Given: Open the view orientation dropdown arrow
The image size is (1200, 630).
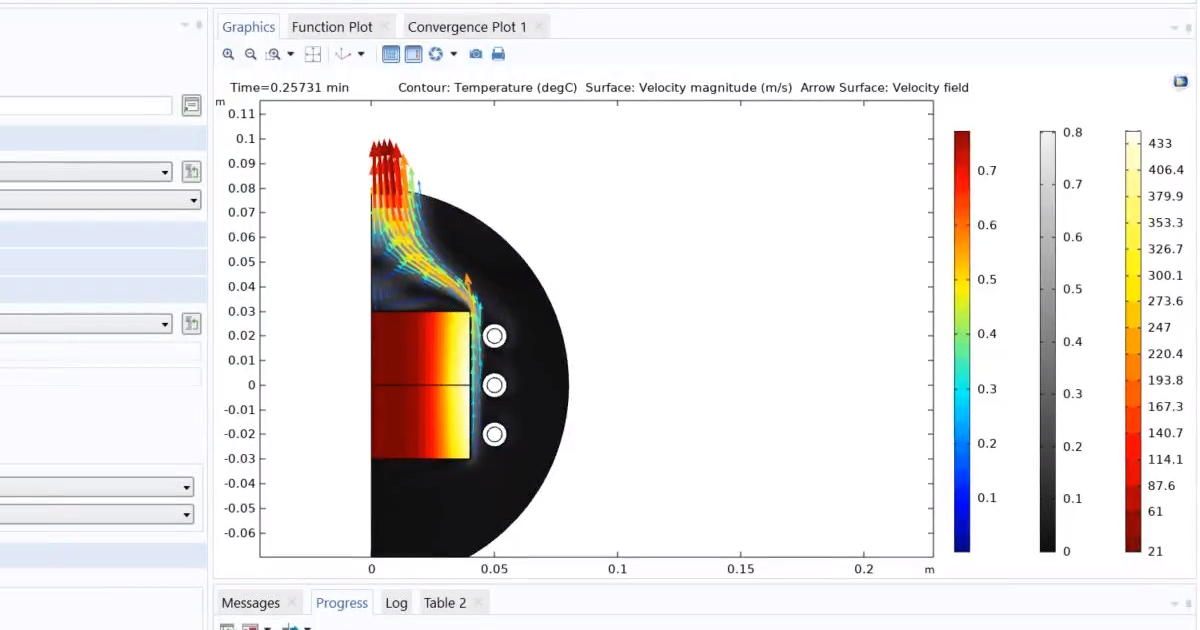Looking at the screenshot, I should click(x=360, y=54).
